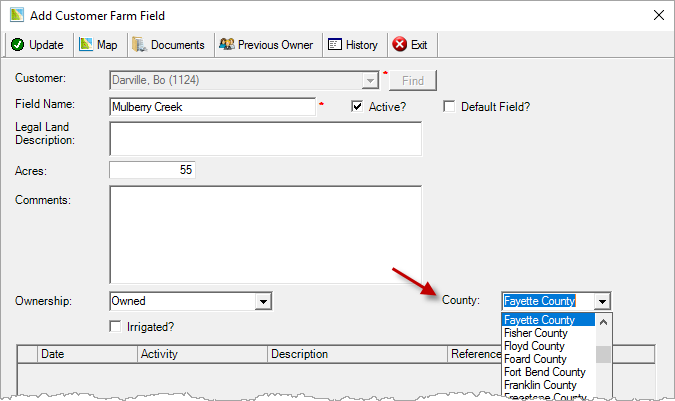Select highlighted Fayette County list entry
Viewport: 675px width, 401px height.
click(x=549, y=320)
